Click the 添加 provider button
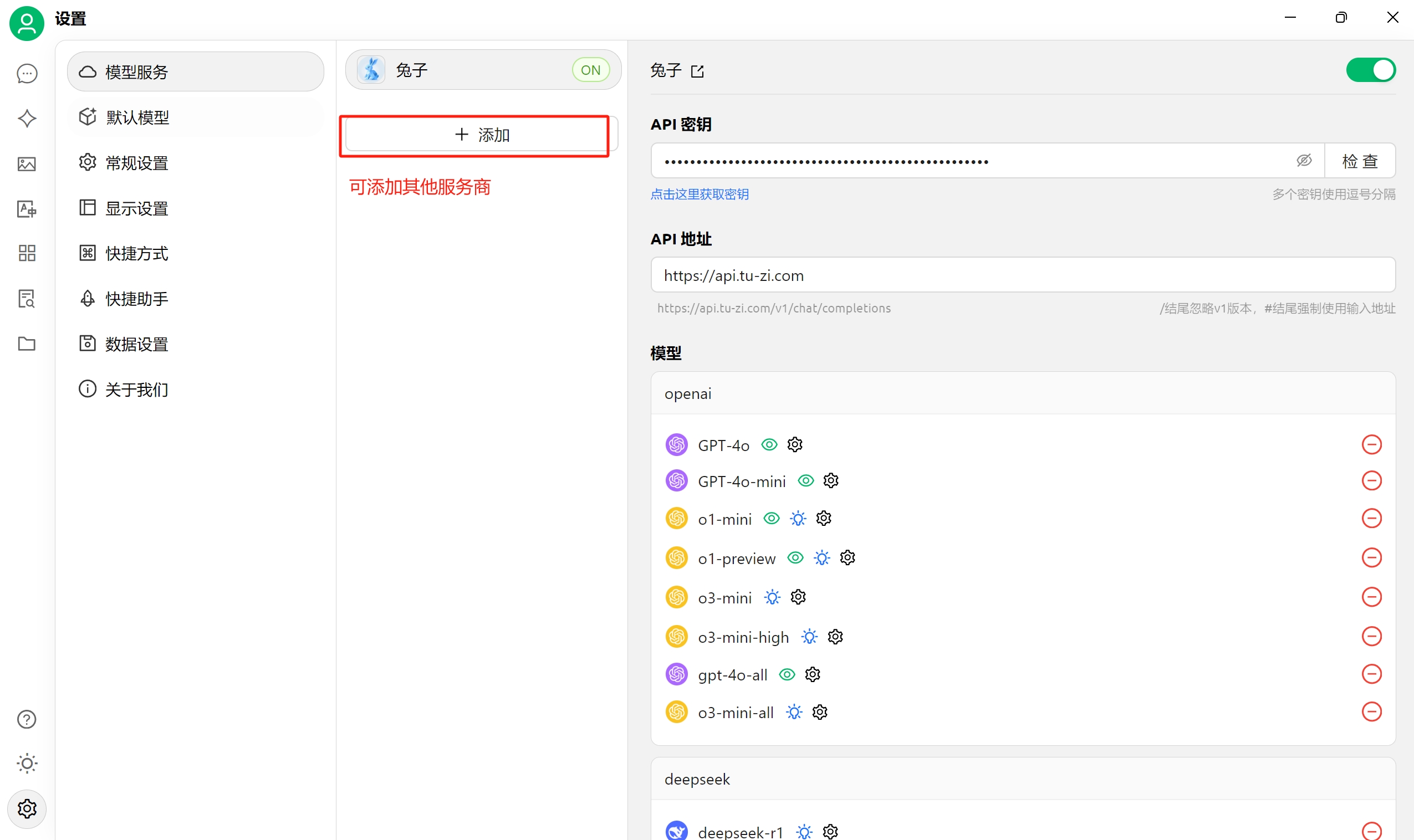 pos(481,135)
